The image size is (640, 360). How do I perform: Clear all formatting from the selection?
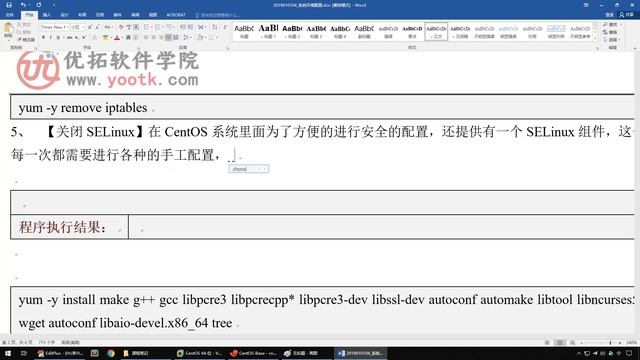coord(121,27)
